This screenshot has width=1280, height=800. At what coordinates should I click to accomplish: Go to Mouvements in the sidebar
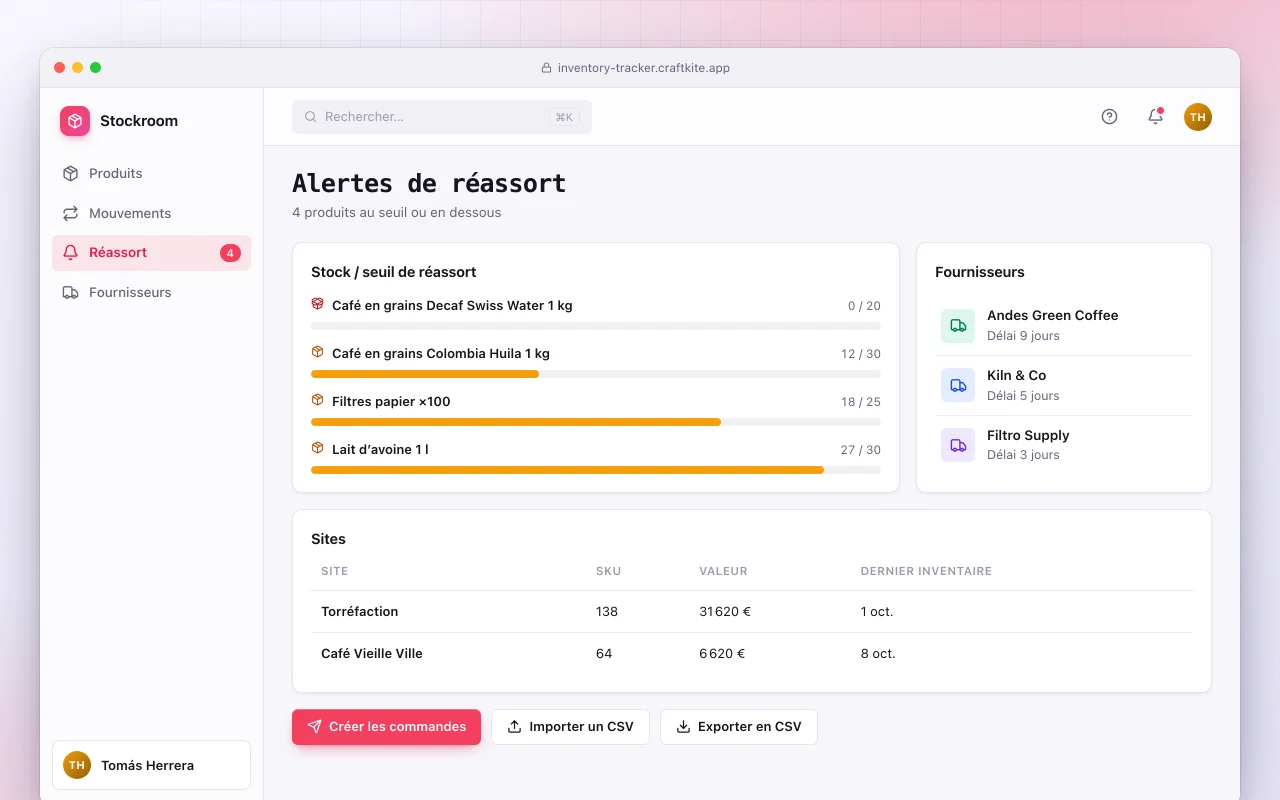(151, 213)
